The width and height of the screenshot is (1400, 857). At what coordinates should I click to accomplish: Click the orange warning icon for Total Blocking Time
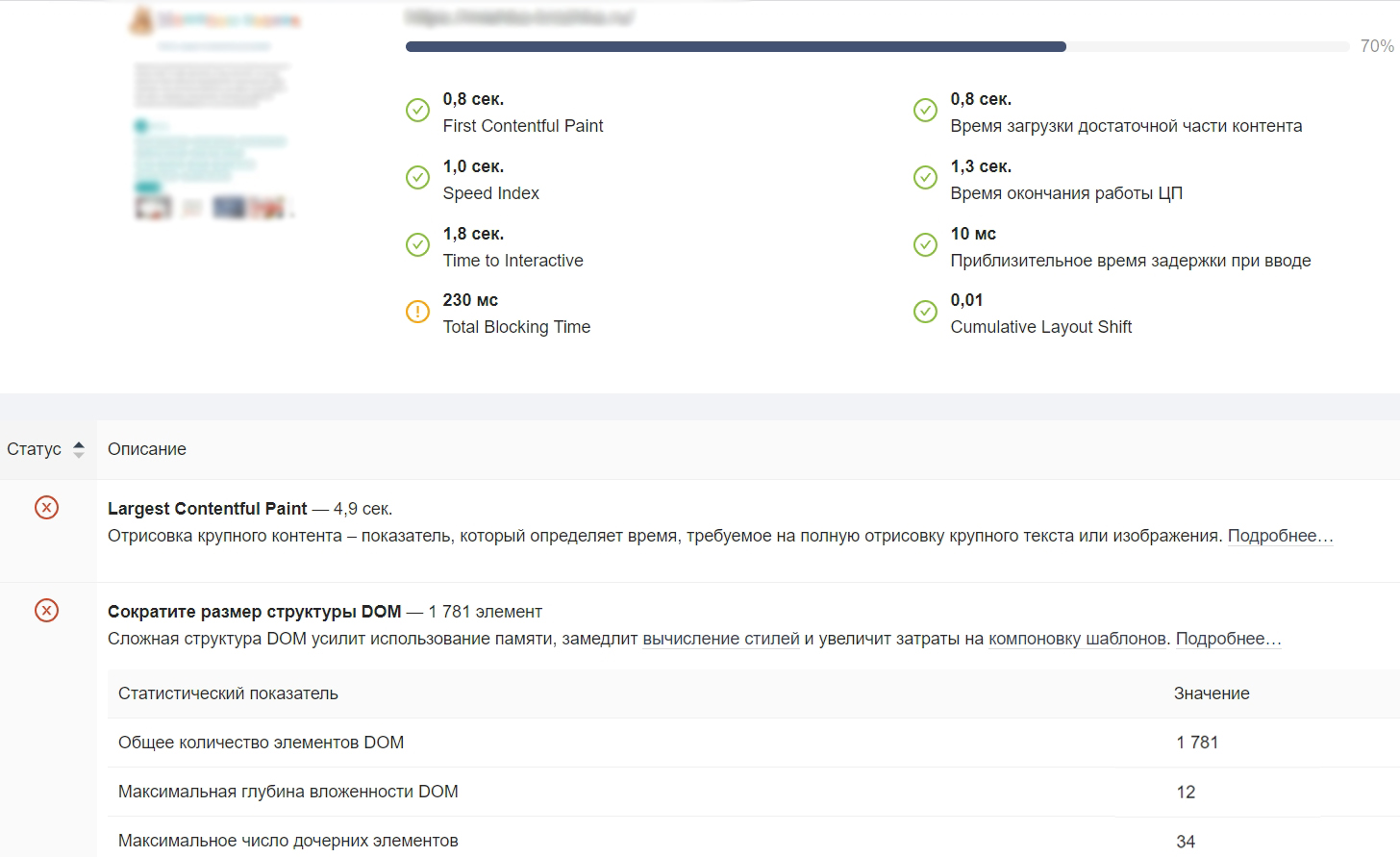click(417, 312)
